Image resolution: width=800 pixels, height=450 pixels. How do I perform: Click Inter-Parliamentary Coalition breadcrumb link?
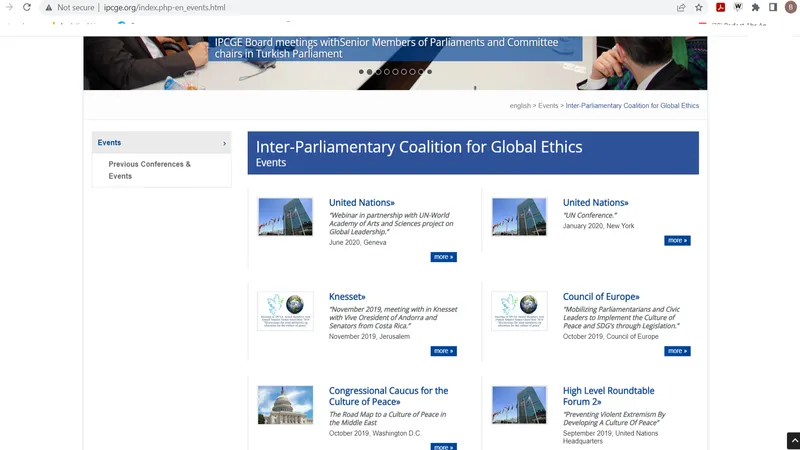(632, 106)
